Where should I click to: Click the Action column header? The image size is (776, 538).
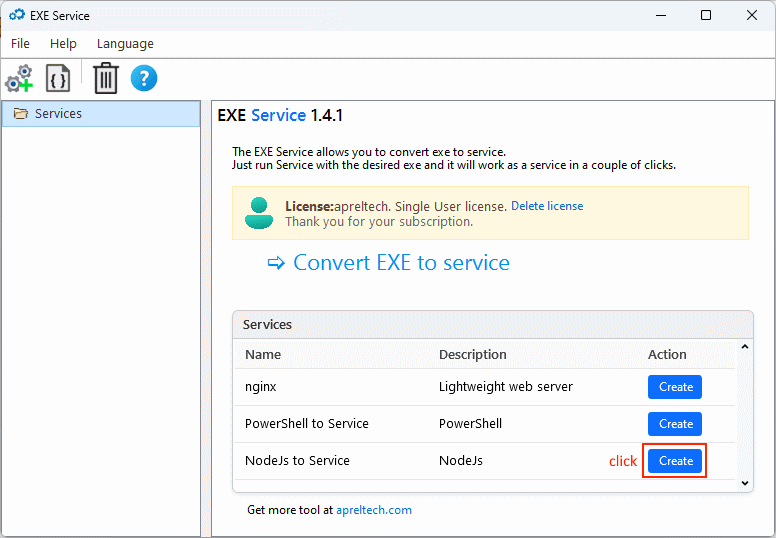coord(667,354)
